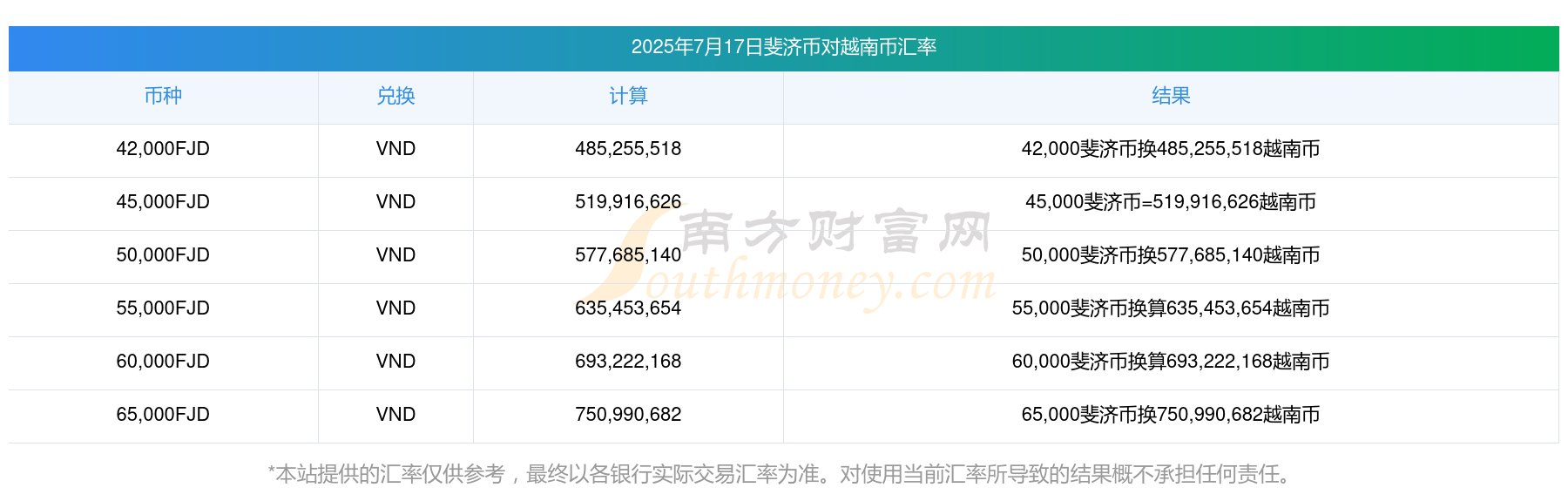Viewport: 1568px width, 501px height.
Task: Click the 币种 column header
Action: (x=163, y=96)
